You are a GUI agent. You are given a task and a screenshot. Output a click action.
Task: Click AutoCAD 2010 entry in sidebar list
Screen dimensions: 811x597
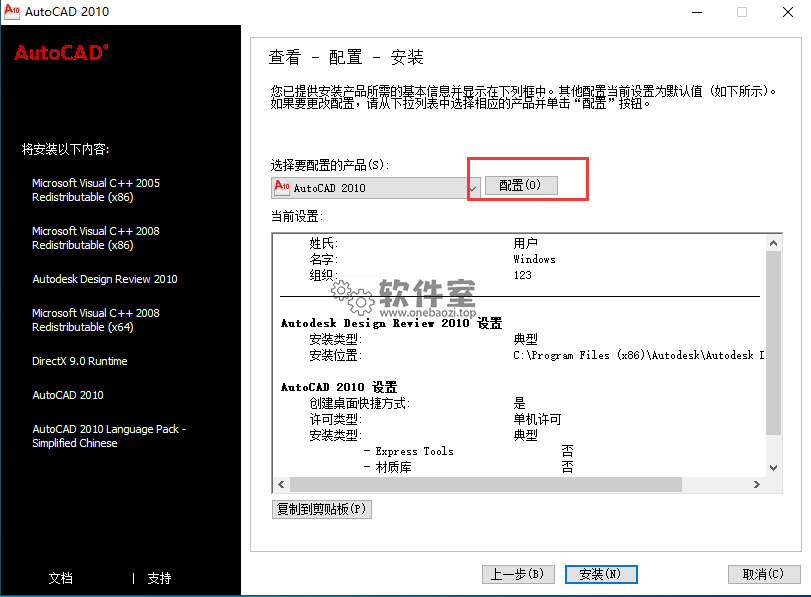[x=68, y=395]
